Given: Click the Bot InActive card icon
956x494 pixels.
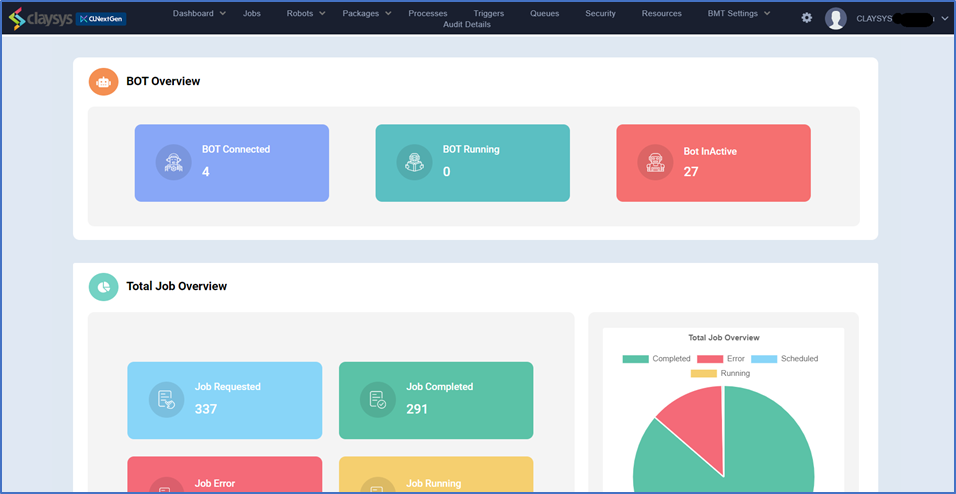Looking at the screenshot, I should tap(655, 162).
